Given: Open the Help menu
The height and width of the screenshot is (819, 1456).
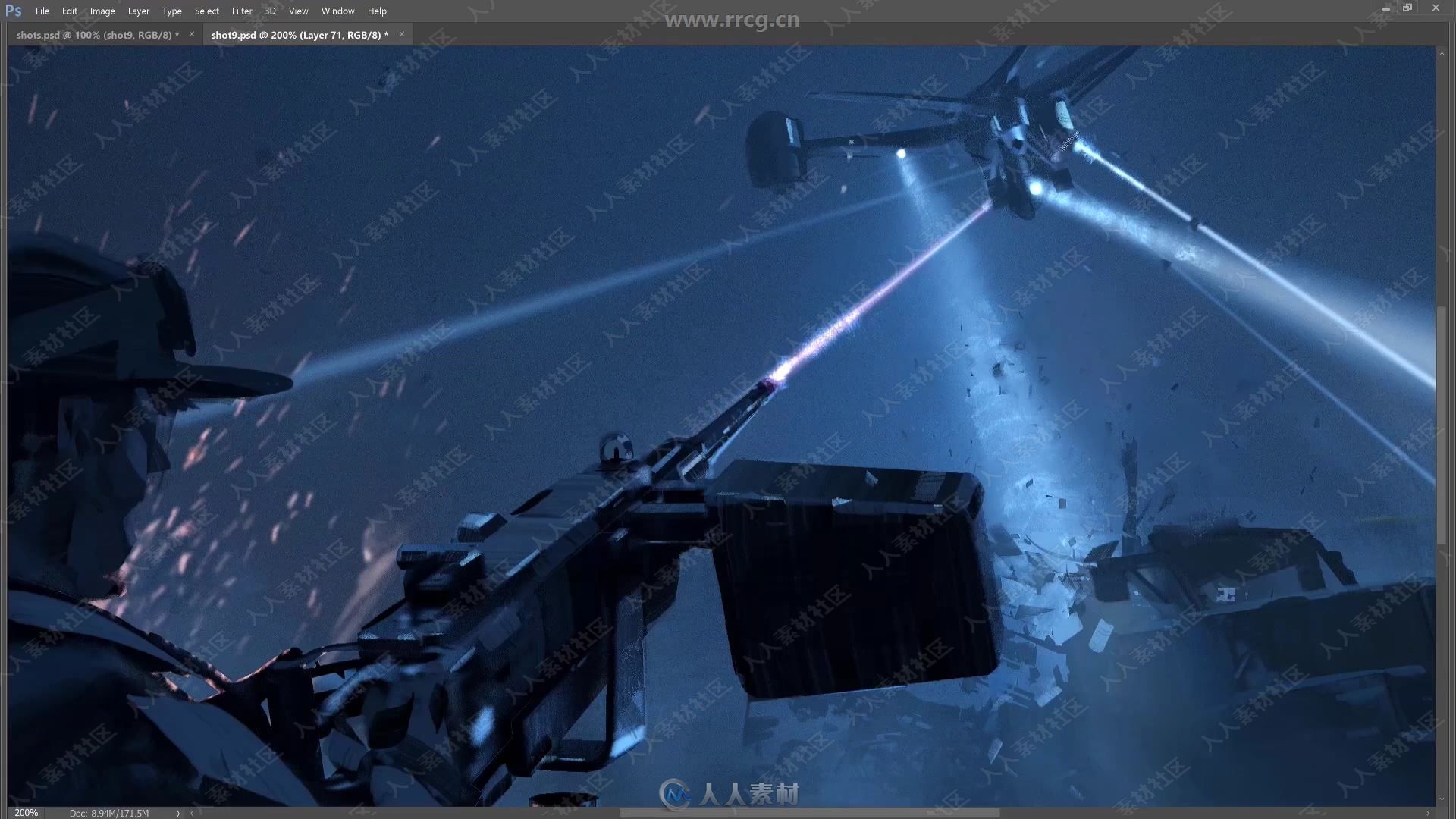Looking at the screenshot, I should (377, 11).
